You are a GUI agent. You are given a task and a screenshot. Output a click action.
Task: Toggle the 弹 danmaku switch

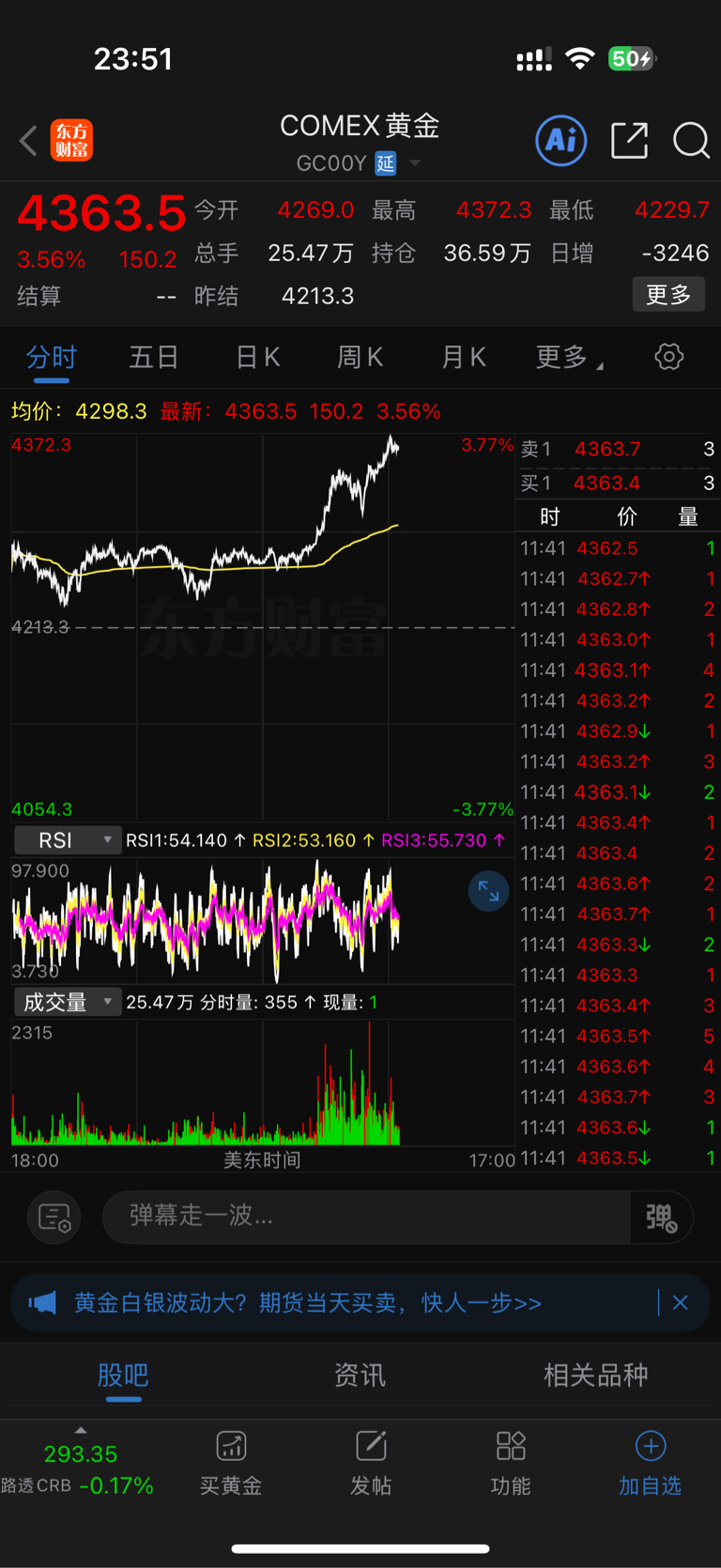click(662, 1217)
